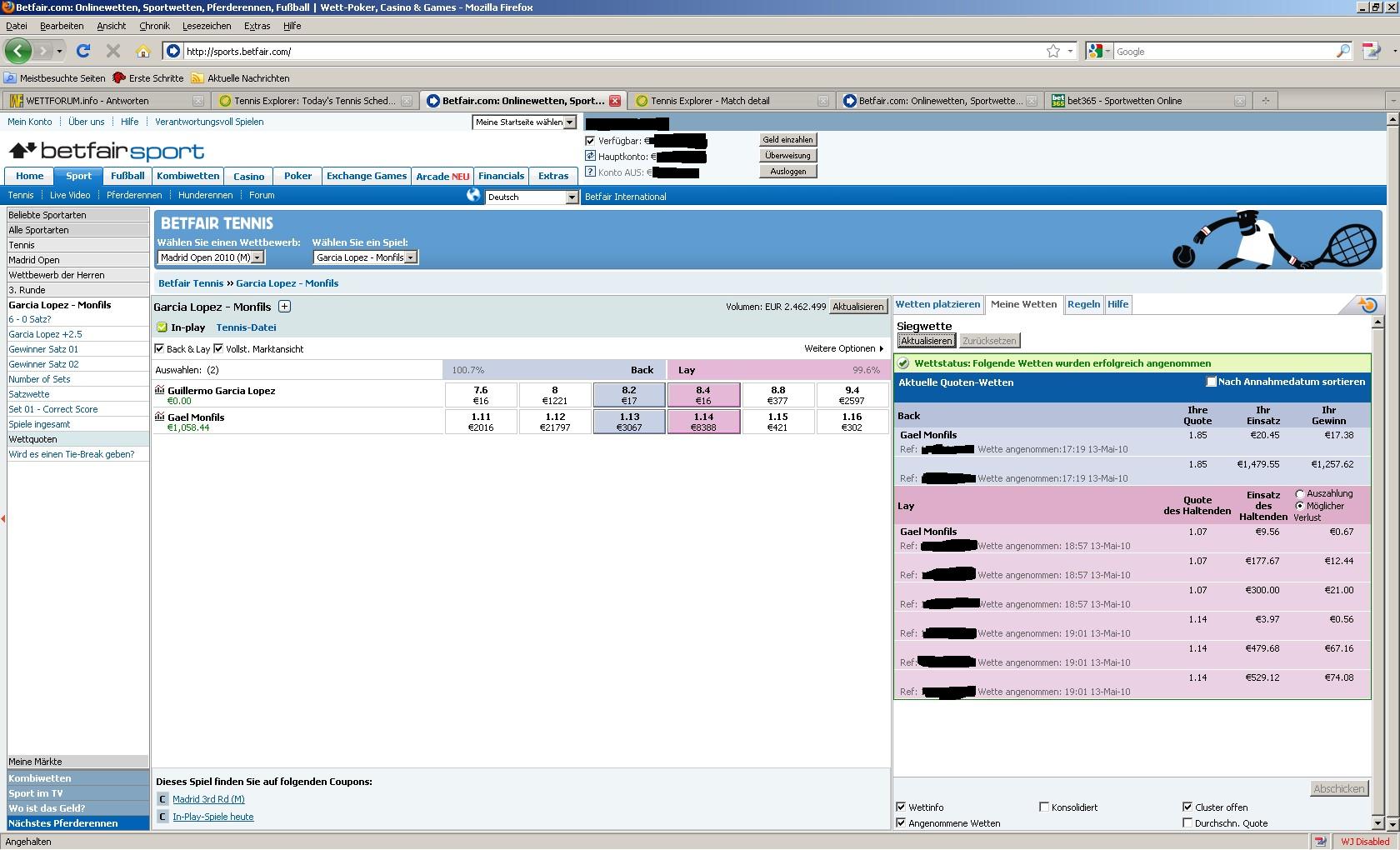Viewport: 1400px width, 850px height.
Task: Click Ausloggen button
Action: [x=787, y=171]
